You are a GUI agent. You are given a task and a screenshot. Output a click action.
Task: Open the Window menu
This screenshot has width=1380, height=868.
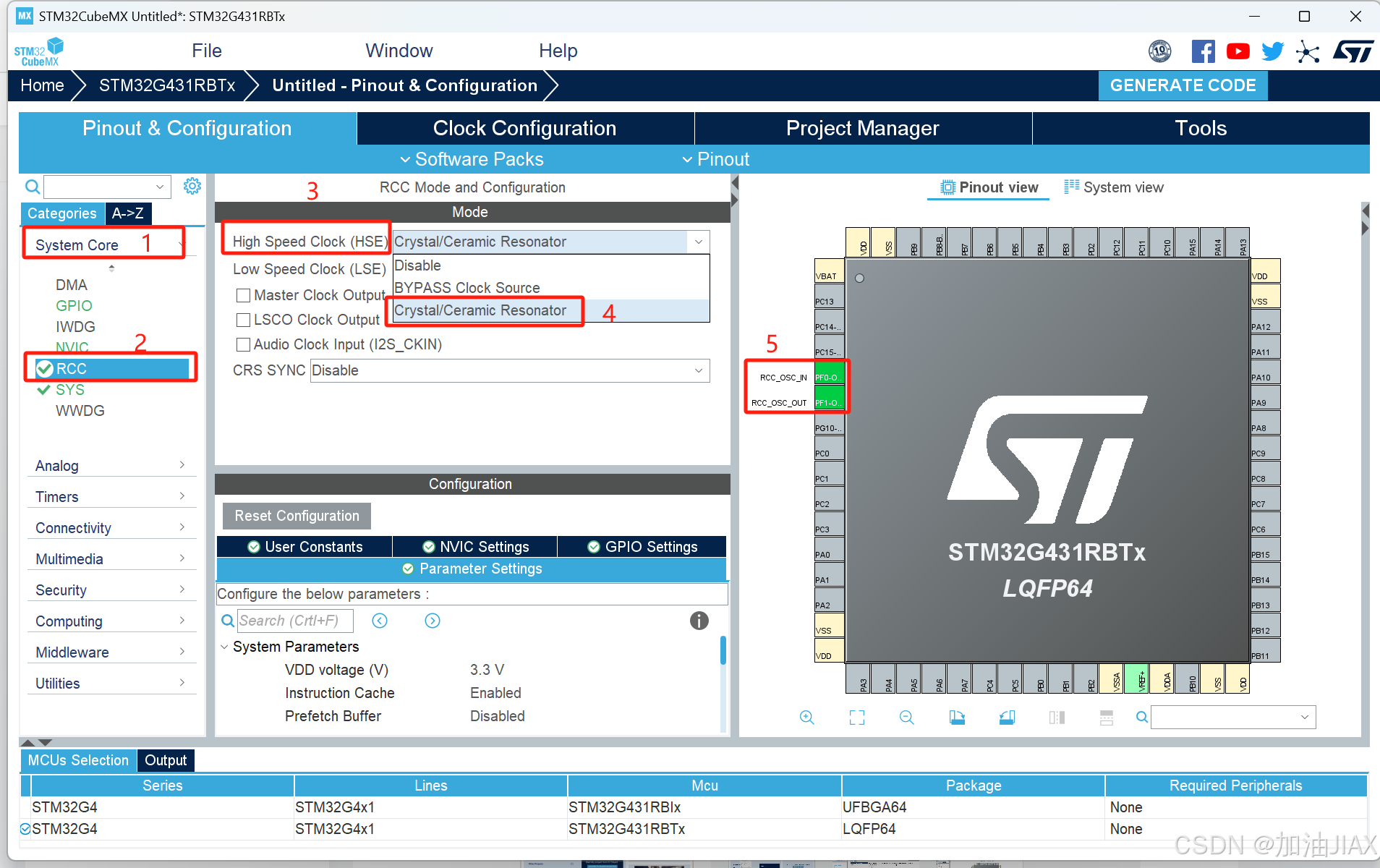coord(399,51)
